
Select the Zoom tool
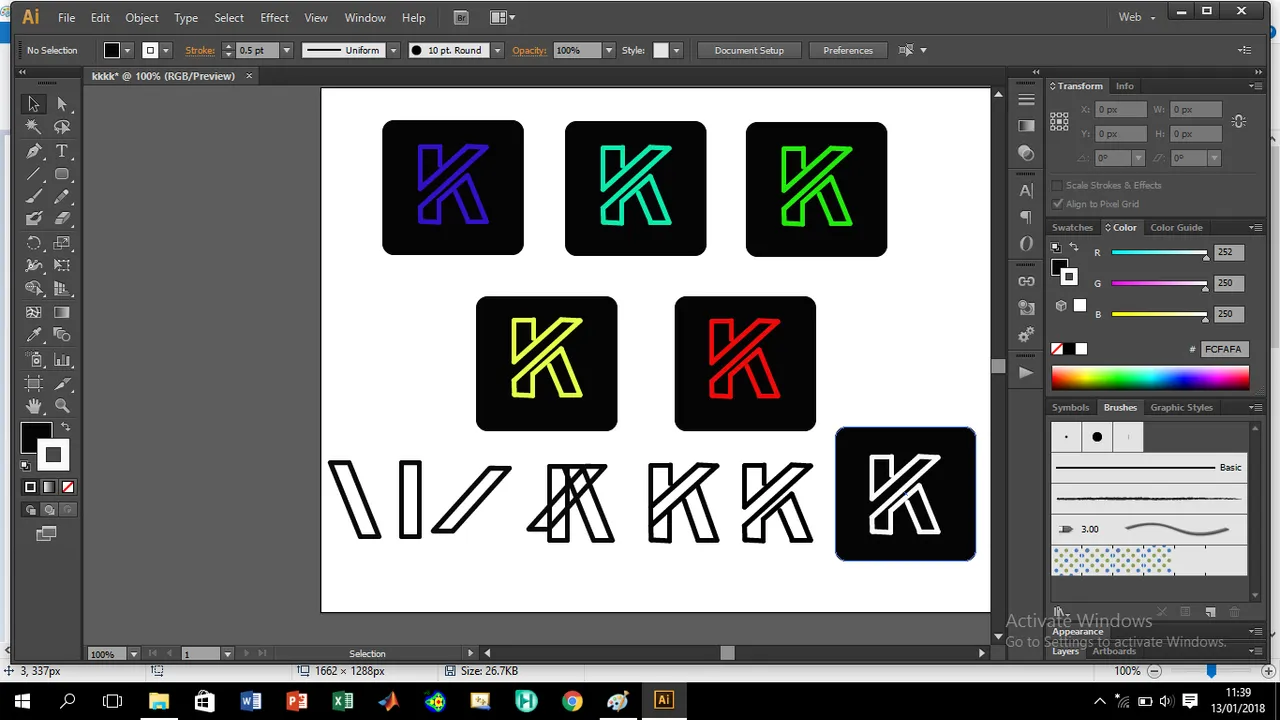tap(62, 406)
